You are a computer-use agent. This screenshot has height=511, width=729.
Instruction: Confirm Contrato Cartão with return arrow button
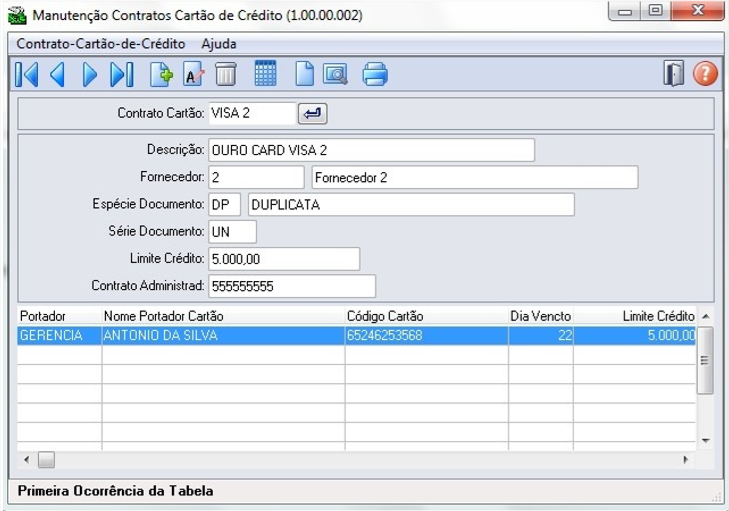[312, 113]
